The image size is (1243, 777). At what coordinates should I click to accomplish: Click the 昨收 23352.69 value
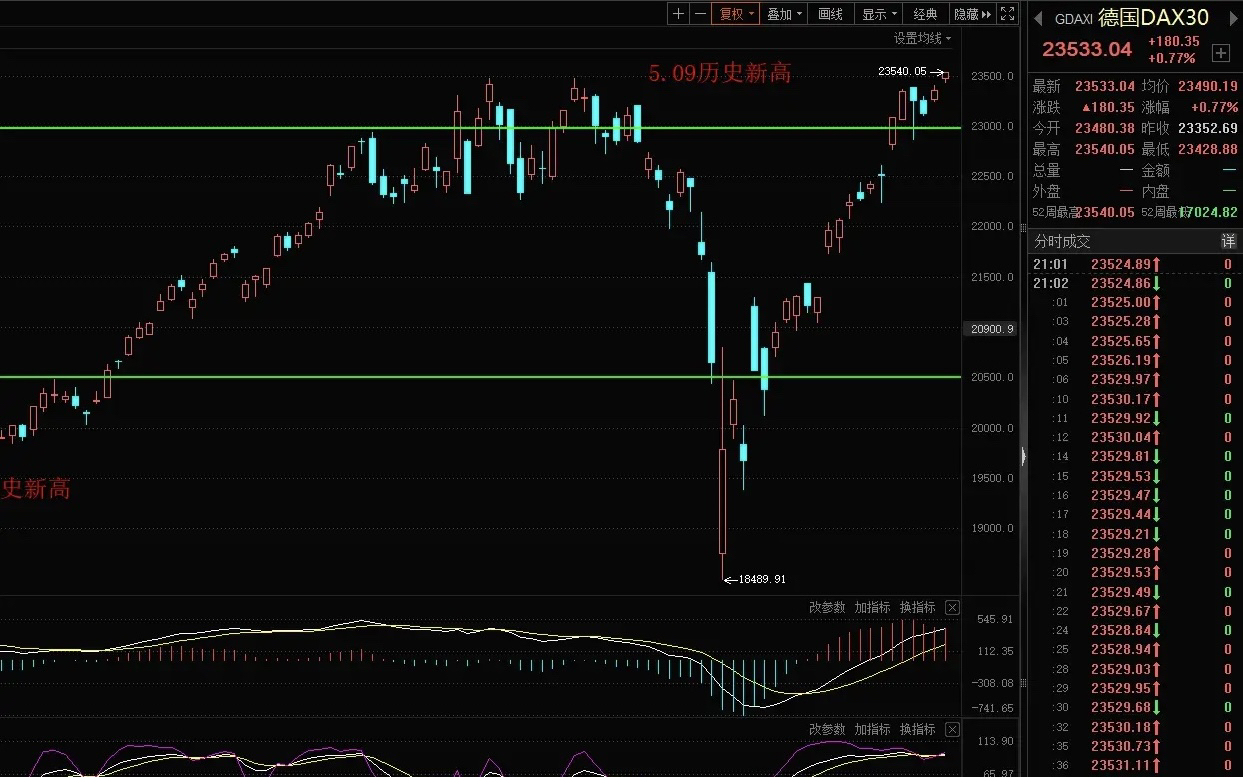click(1207, 128)
